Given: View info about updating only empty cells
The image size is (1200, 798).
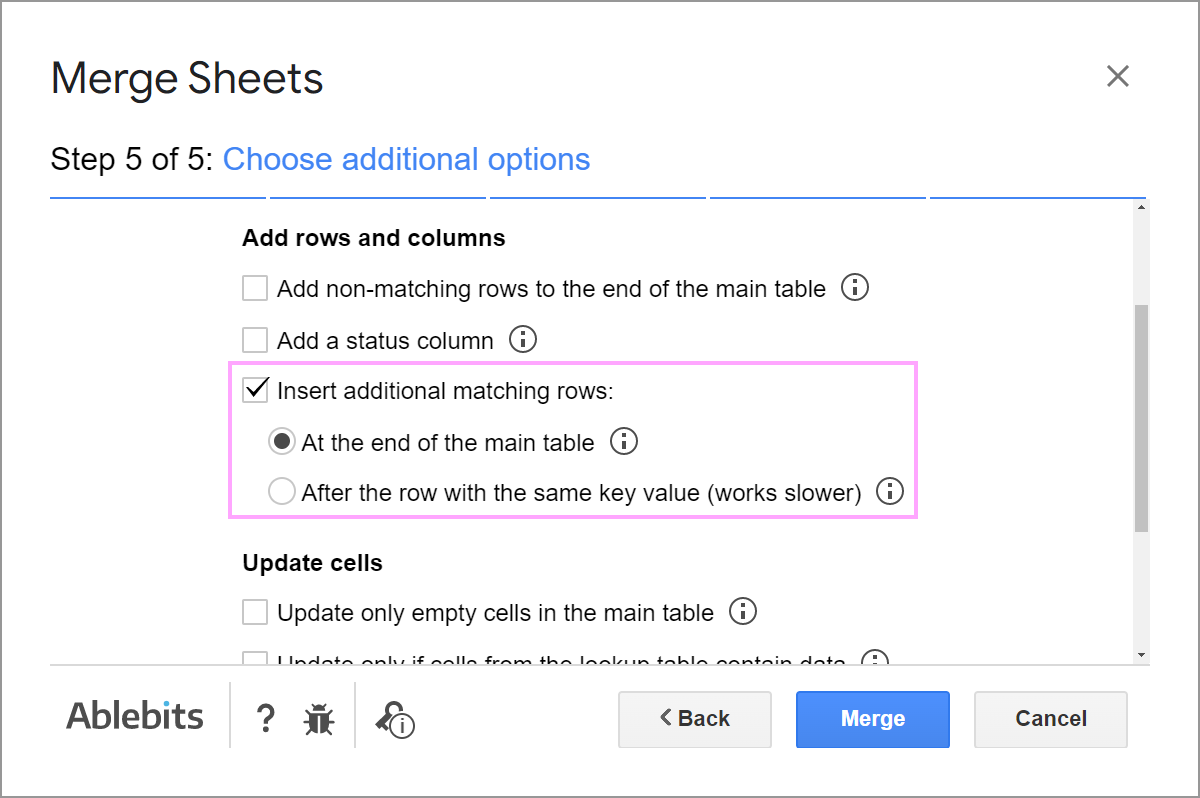Looking at the screenshot, I should tap(743, 611).
